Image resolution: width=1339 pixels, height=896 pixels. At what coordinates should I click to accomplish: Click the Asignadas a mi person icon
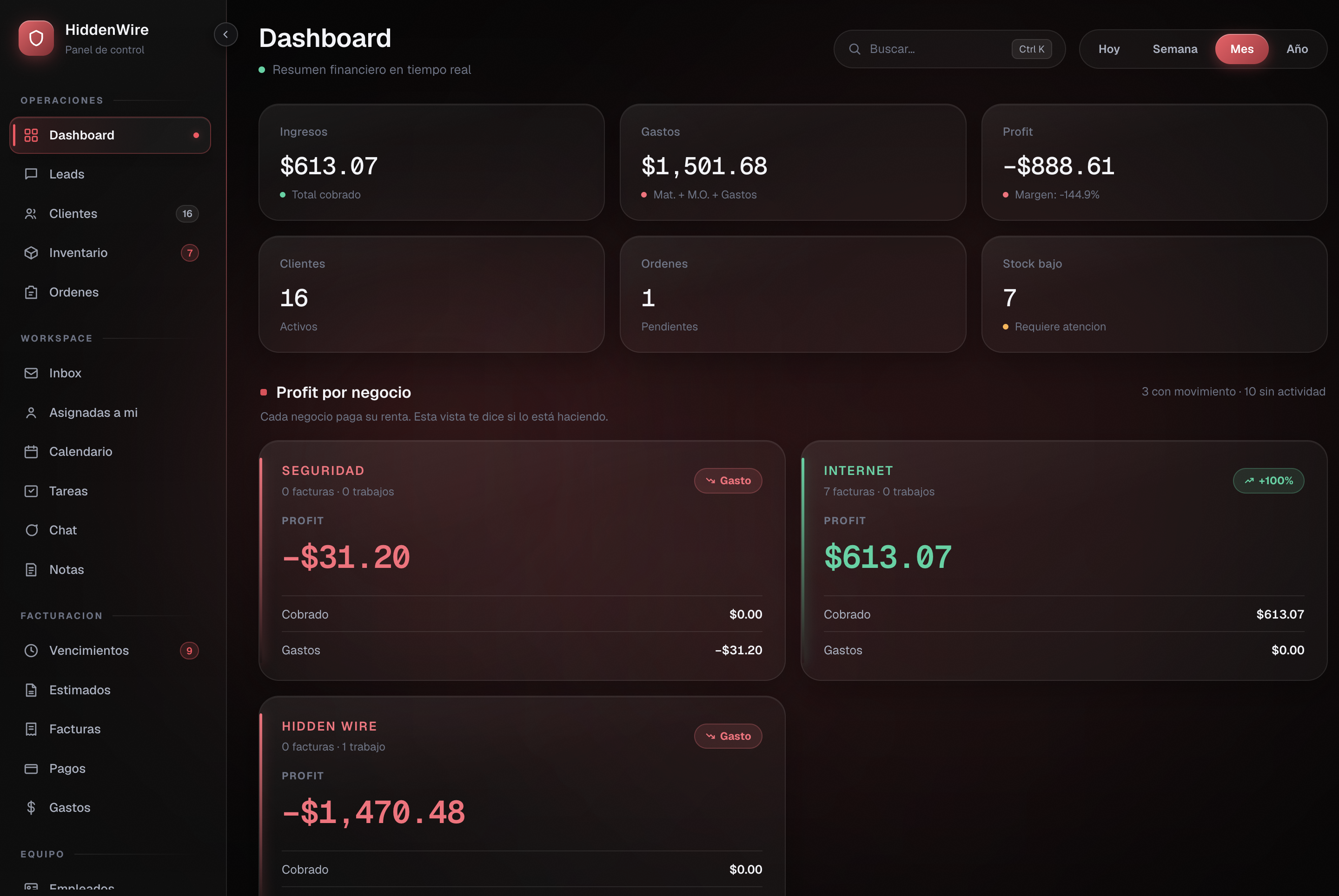(x=31, y=413)
